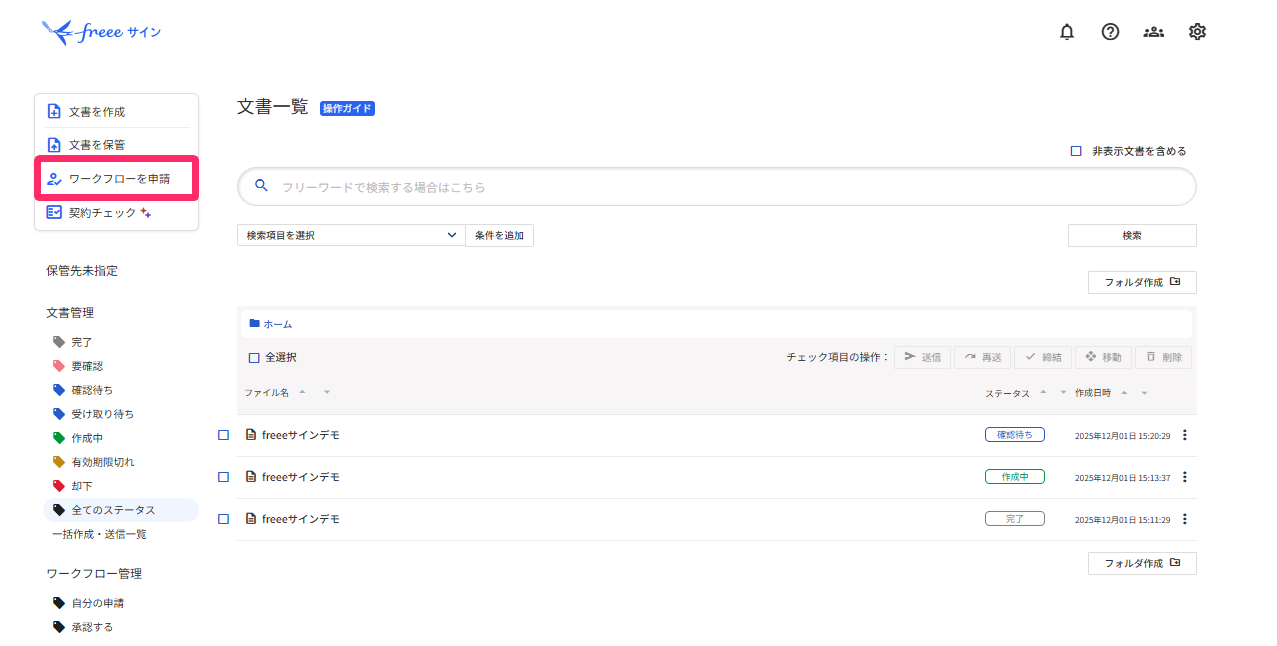The width and height of the screenshot is (1277, 646).
Task: Select 文書を保管 in the sidebar menu
Action: (x=97, y=145)
